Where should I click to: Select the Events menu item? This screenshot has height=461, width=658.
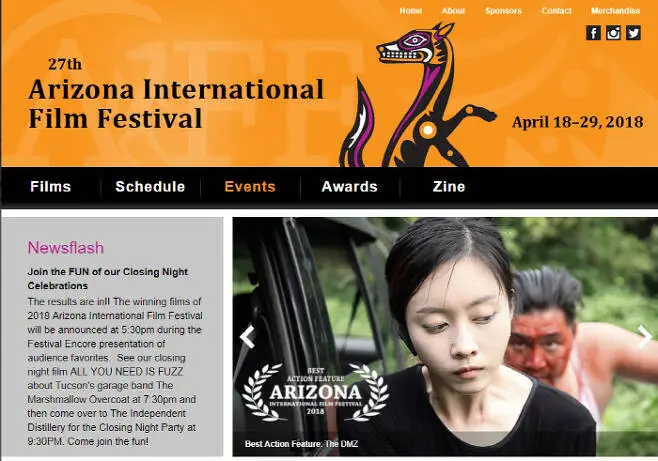pos(250,187)
